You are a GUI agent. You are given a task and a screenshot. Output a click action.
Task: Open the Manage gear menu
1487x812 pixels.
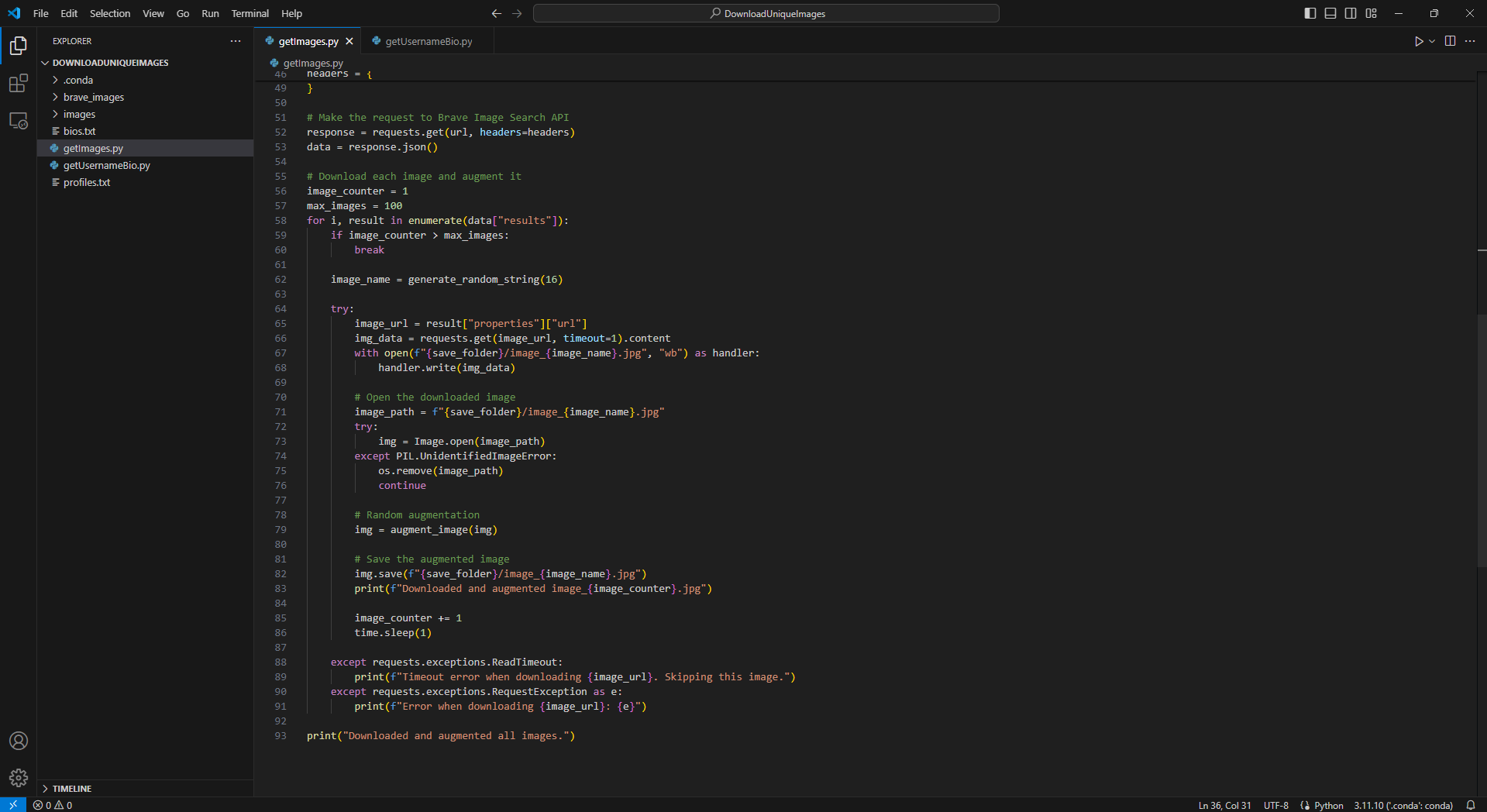[19, 778]
